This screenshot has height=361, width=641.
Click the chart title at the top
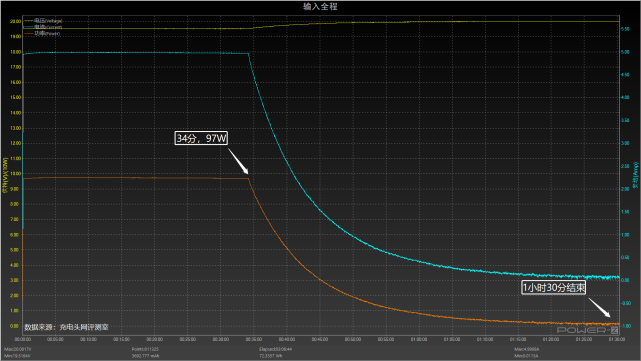(320, 6)
